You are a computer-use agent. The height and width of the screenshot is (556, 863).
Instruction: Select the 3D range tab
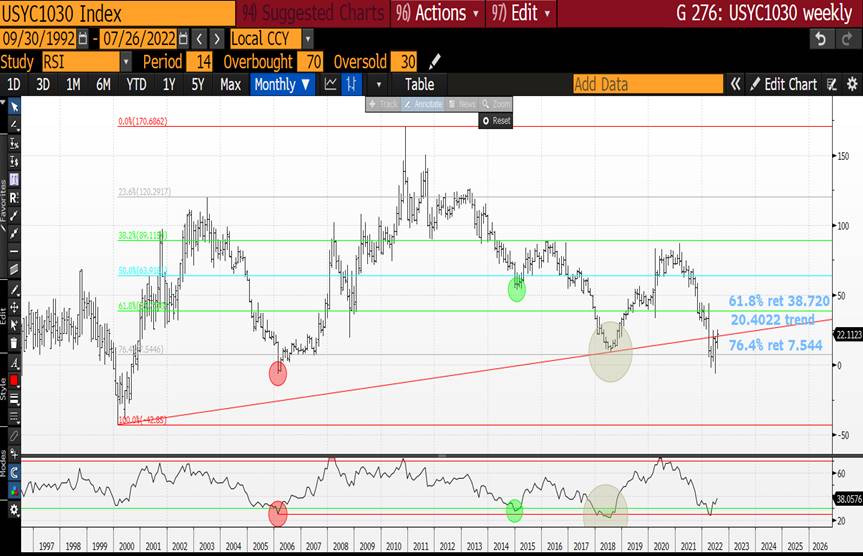coord(42,84)
